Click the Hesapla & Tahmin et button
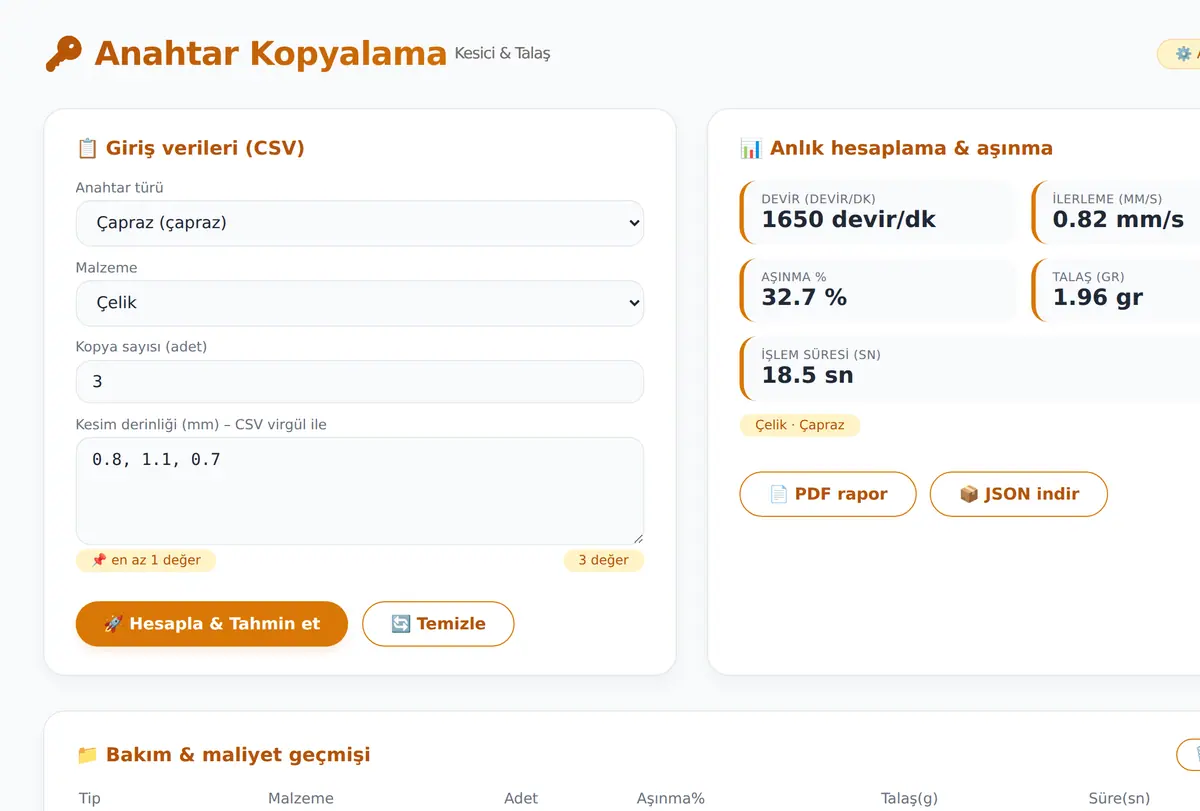The width and height of the screenshot is (1200, 811). (212, 624)
